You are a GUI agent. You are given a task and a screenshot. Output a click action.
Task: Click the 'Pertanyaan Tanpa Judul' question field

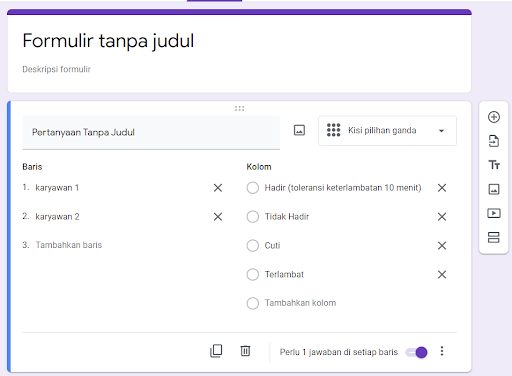[x=151, y=133]
